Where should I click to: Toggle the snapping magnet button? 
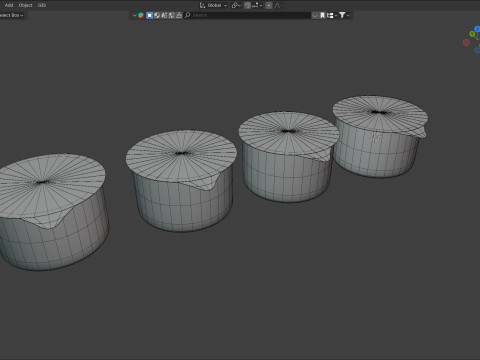tap(247, 5)
